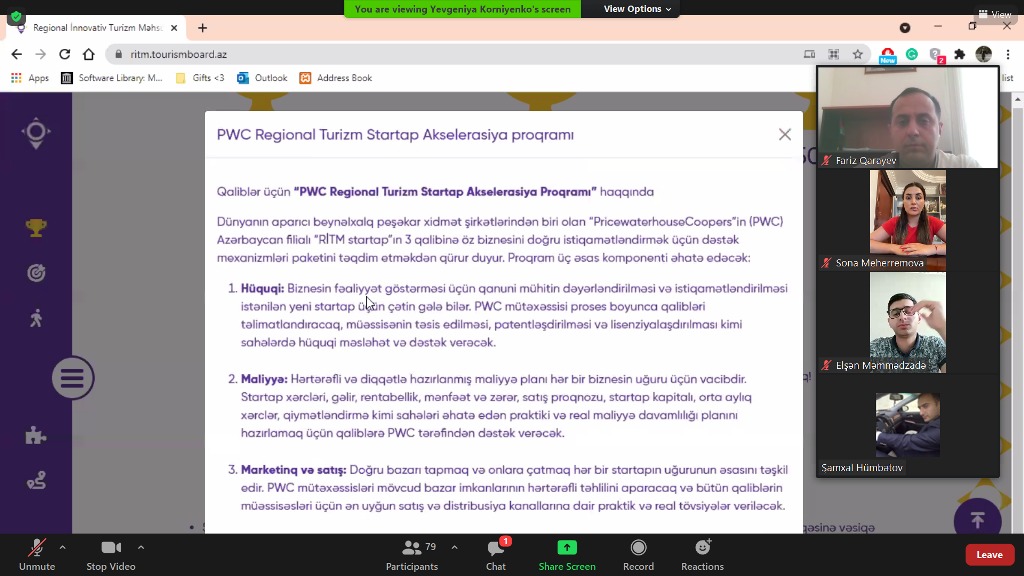
Task: Click the browser back arrow
Action: pyautogui.click(x=16, y=54)
